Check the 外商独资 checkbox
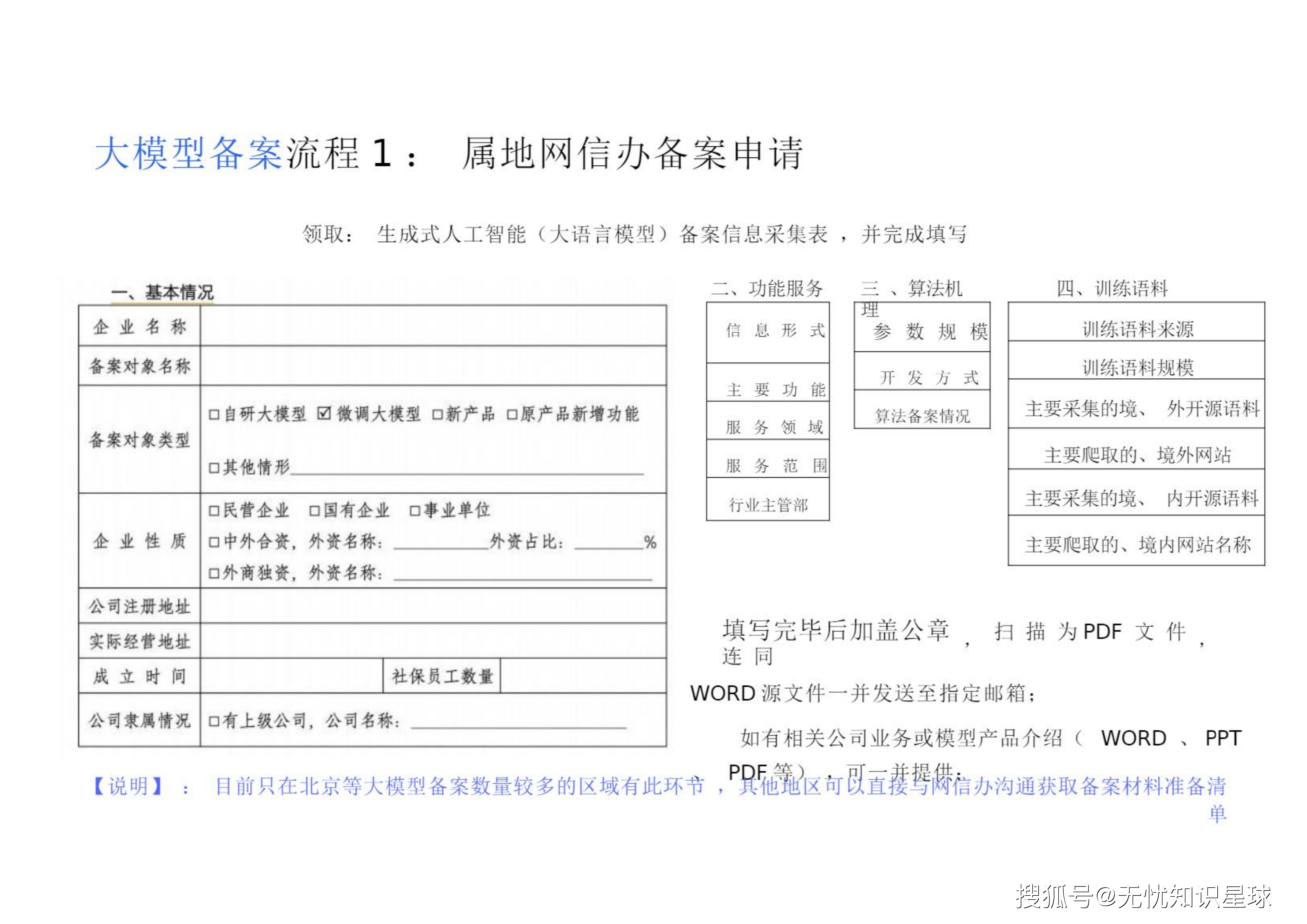This screenshot has width=1307, height=924. pos(214,573)
